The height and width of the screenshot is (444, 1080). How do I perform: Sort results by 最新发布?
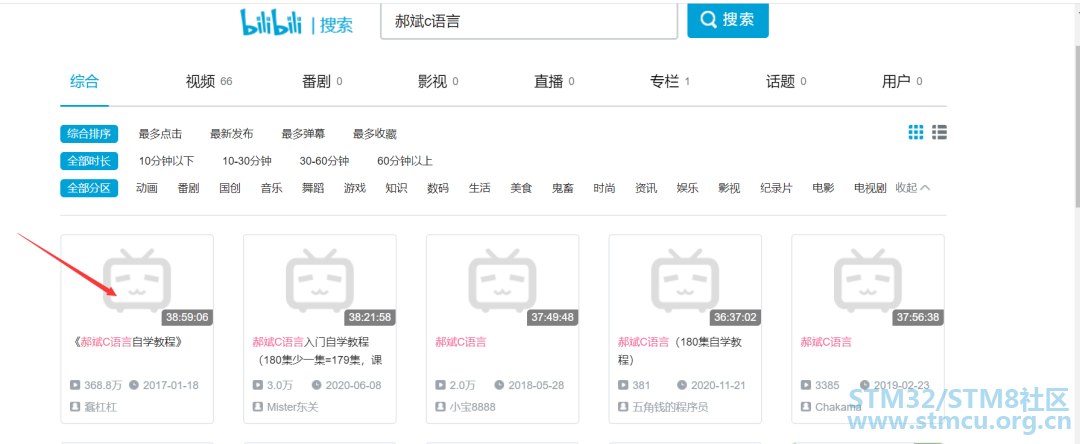coord(231,134)
